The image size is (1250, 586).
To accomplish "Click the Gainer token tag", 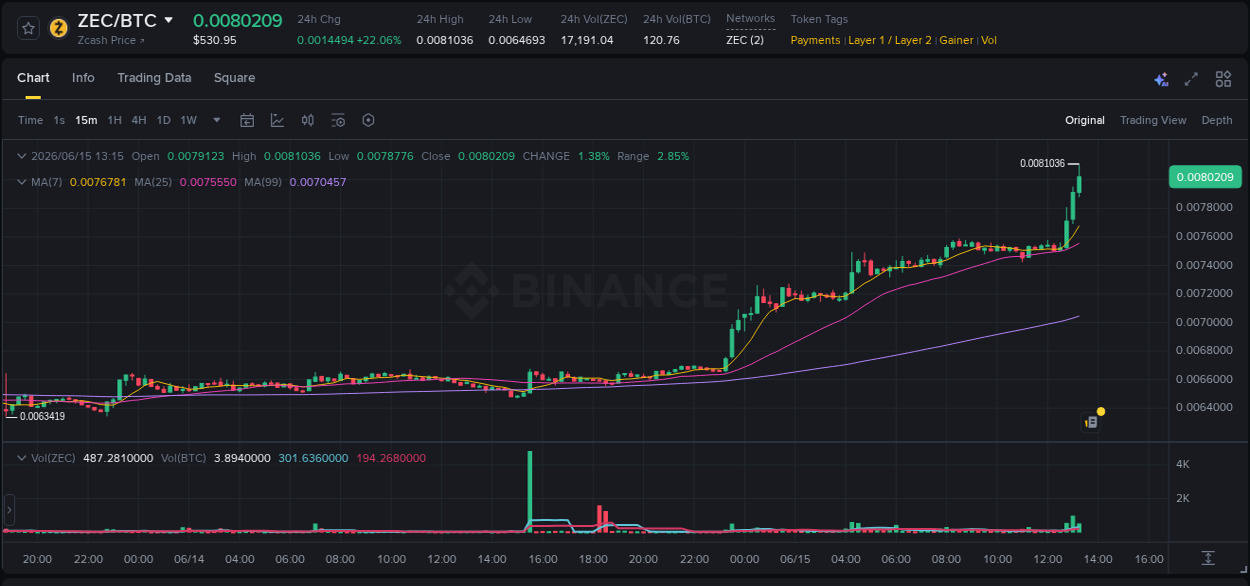I will click(x=956, y=40).
